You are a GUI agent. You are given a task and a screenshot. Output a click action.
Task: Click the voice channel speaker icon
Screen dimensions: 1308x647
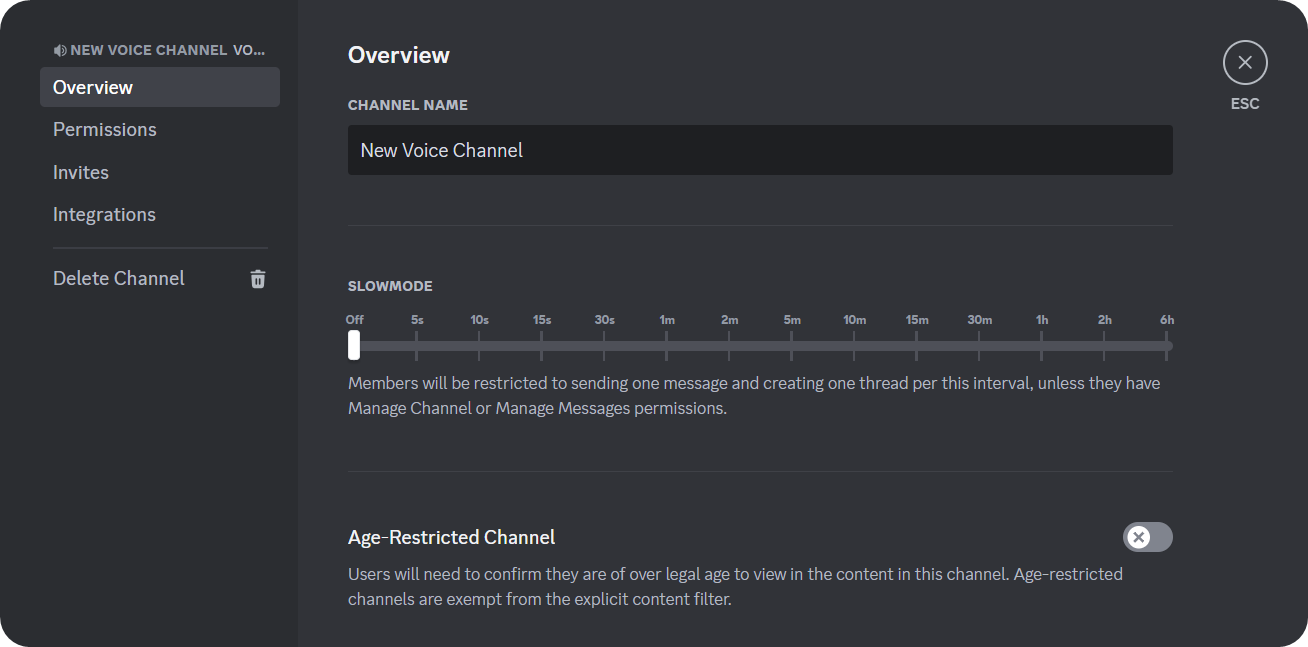pos(60,49)
